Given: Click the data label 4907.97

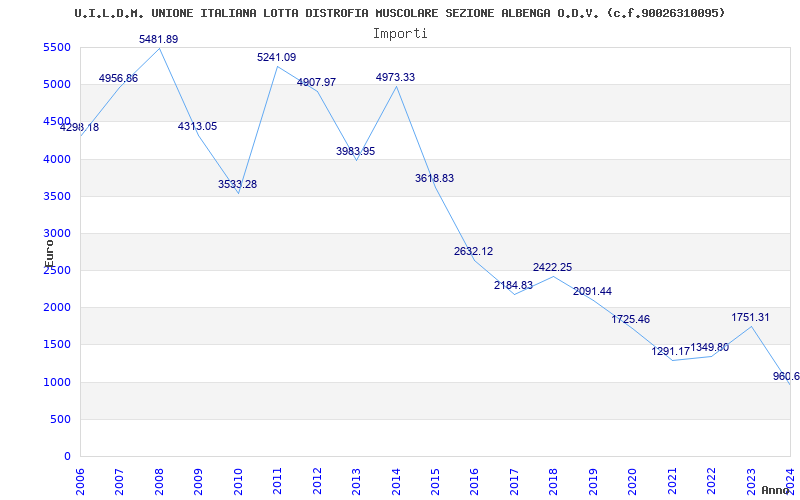Looking at the screenshot, I should tap(316, 82).
